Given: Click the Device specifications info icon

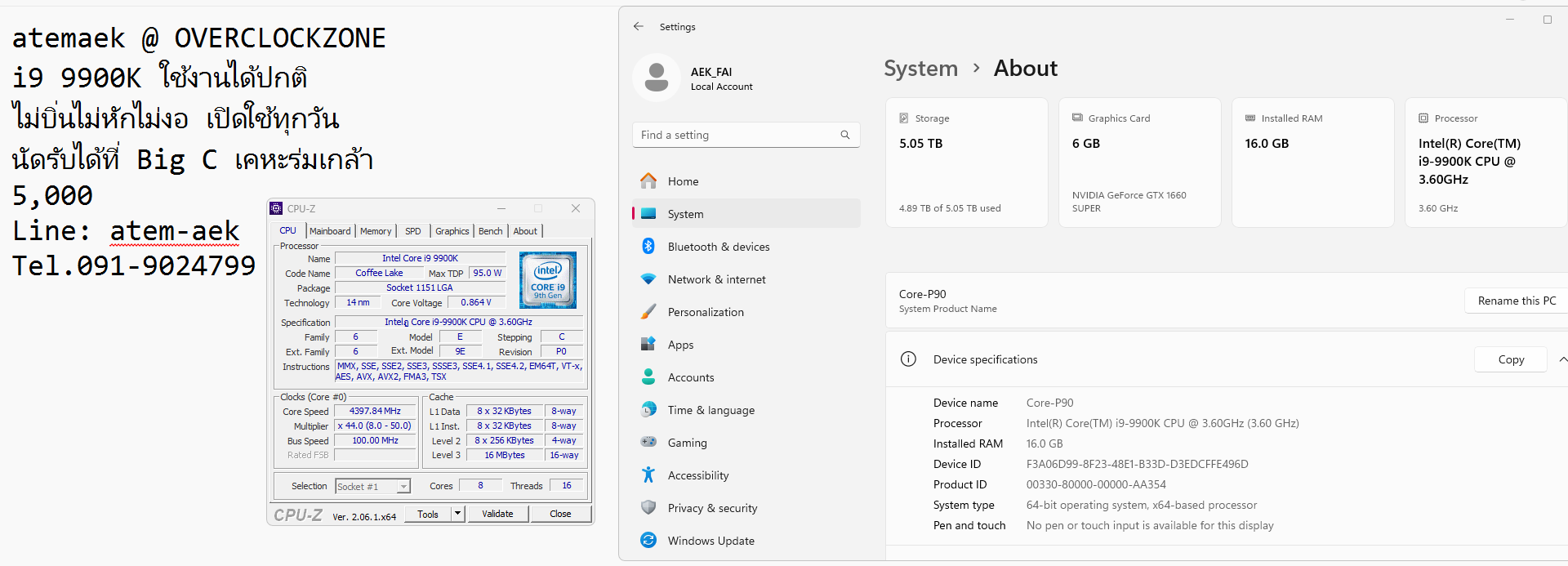Looking at the screenshot, I should pyautogui.click(x=908, y=359).
